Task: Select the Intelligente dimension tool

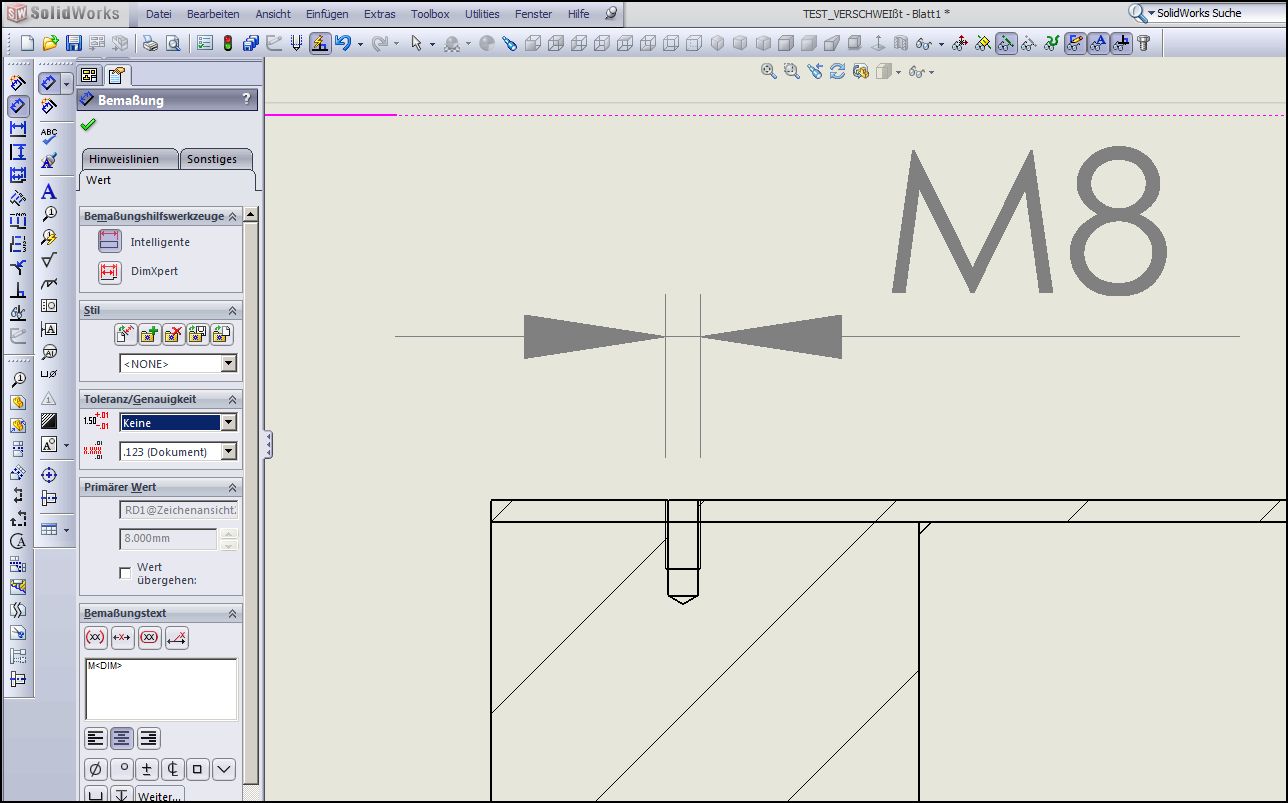Action: [109, 242]
